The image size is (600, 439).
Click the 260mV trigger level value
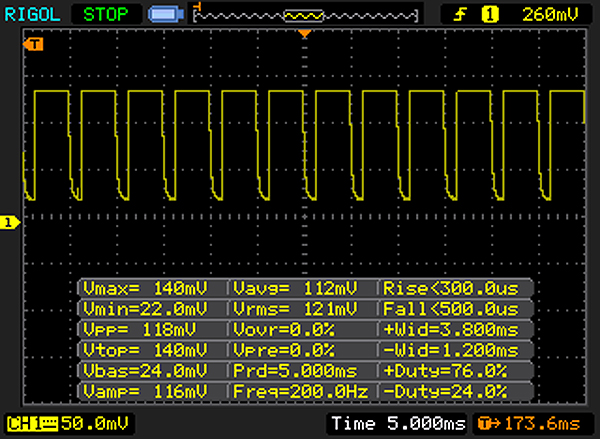click(550, 15)
